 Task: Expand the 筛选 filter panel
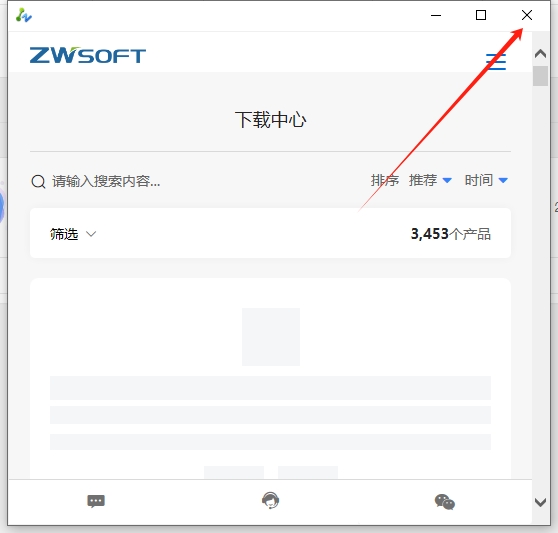73,234
